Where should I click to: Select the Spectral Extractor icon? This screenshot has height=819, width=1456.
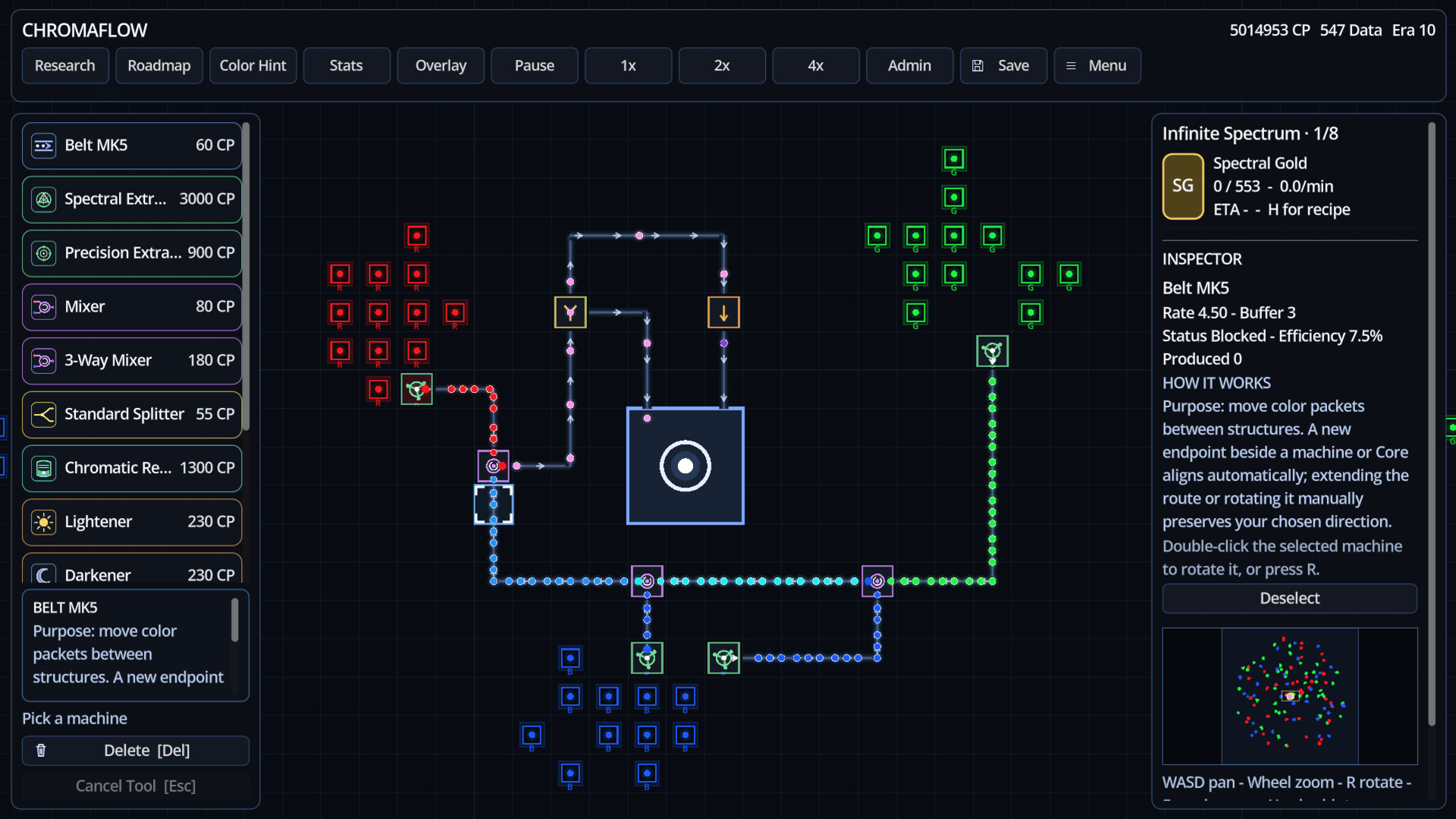[x=44, y=199]
